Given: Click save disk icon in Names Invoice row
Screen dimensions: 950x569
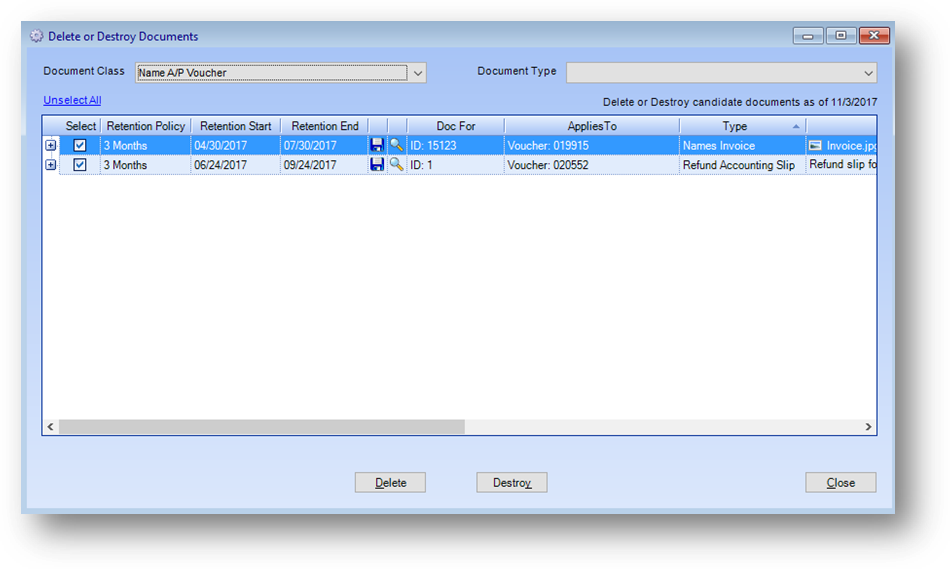Looking at the screenshot, I should [x=377, y=145].
